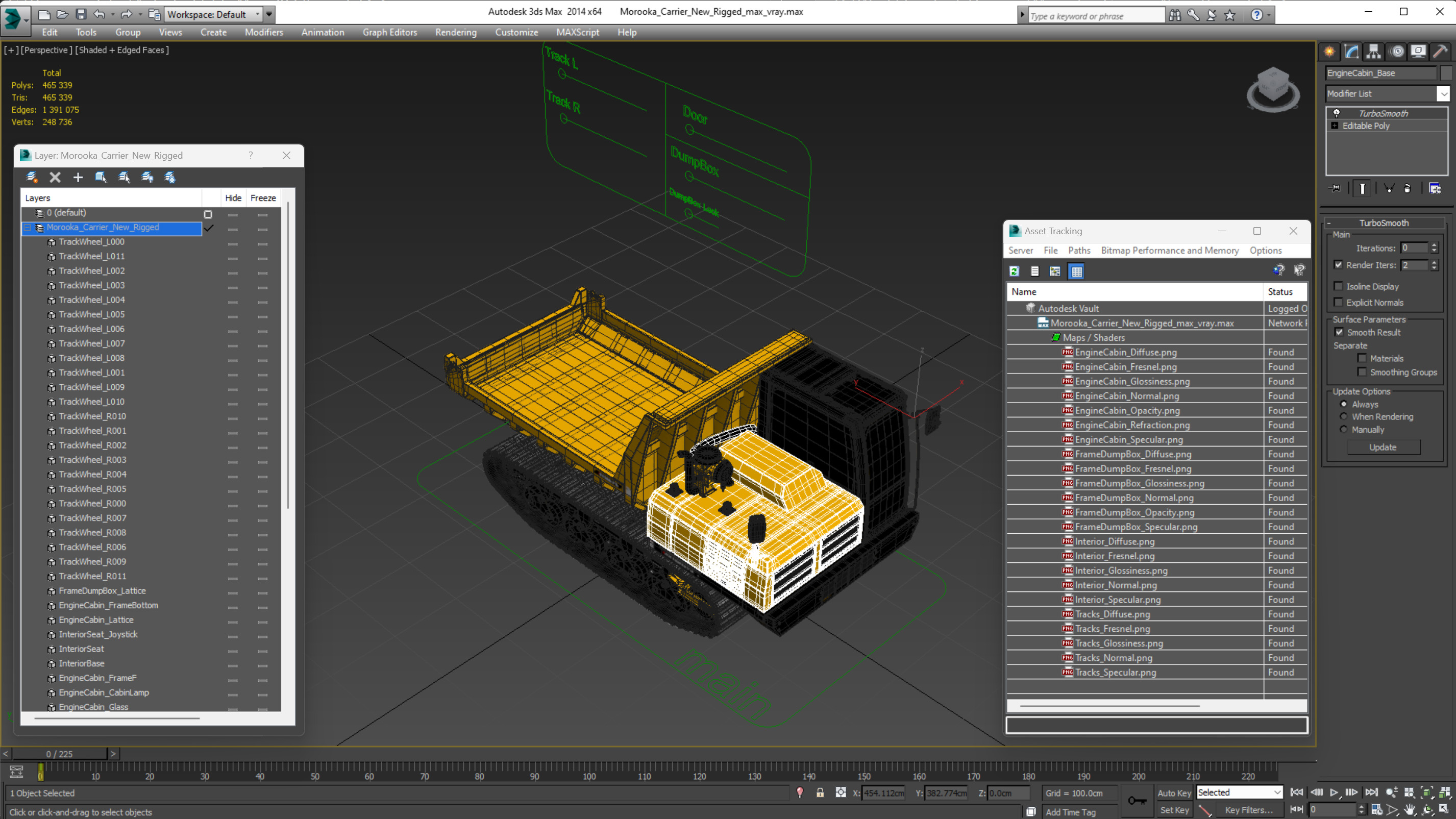
Task: Select the When Rendering radio button
Action: tap(1344, 416)
